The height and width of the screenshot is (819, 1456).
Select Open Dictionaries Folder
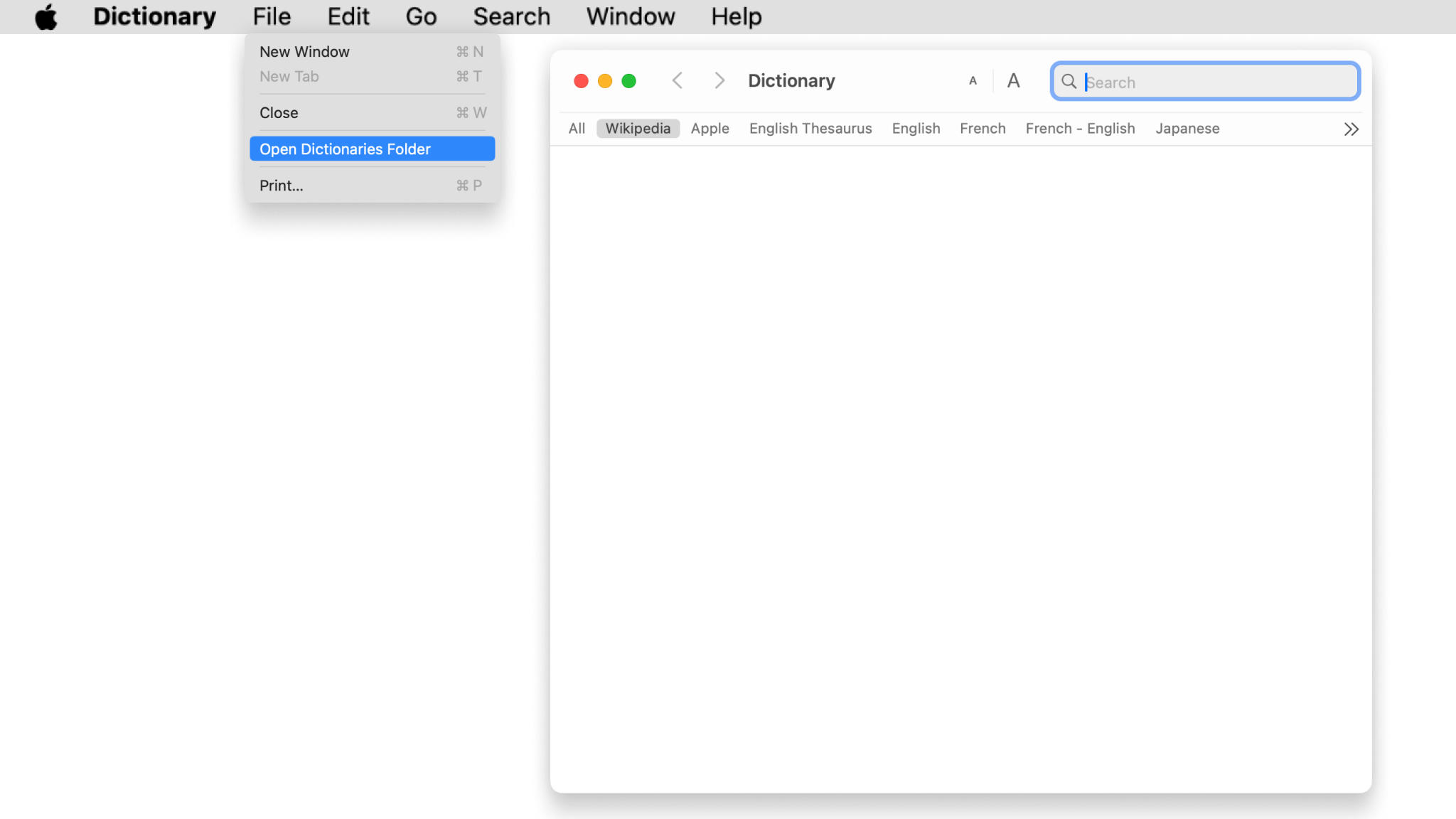coord(373,149)
